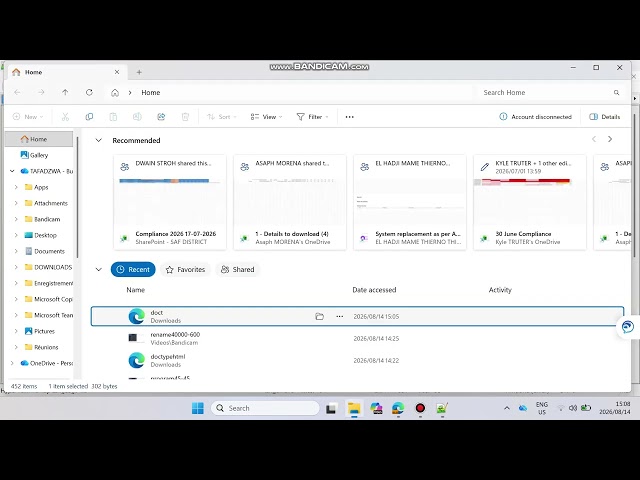Screen dimensions: 640x480
Task: Go up one folder level
Action: pos(65,93)
